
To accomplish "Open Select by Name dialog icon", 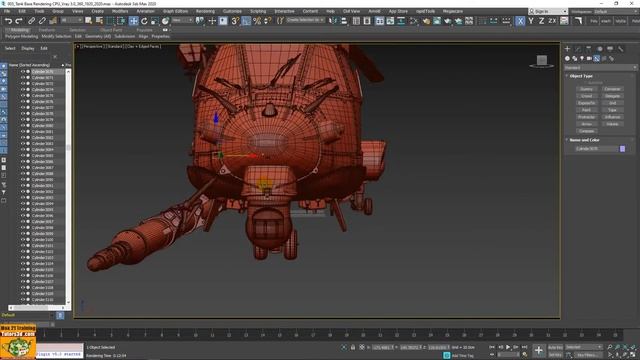I will (99, 21).
